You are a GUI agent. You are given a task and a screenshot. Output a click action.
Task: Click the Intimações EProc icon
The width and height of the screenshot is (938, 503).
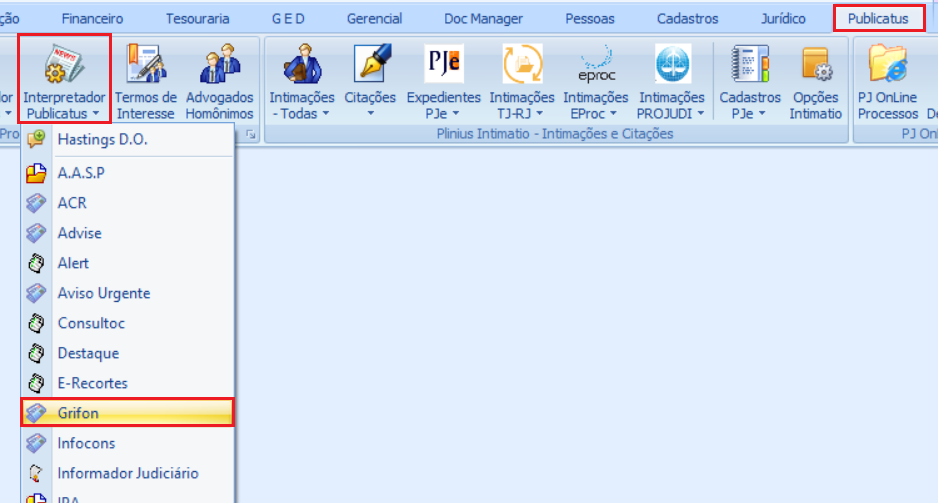(596, 63)
